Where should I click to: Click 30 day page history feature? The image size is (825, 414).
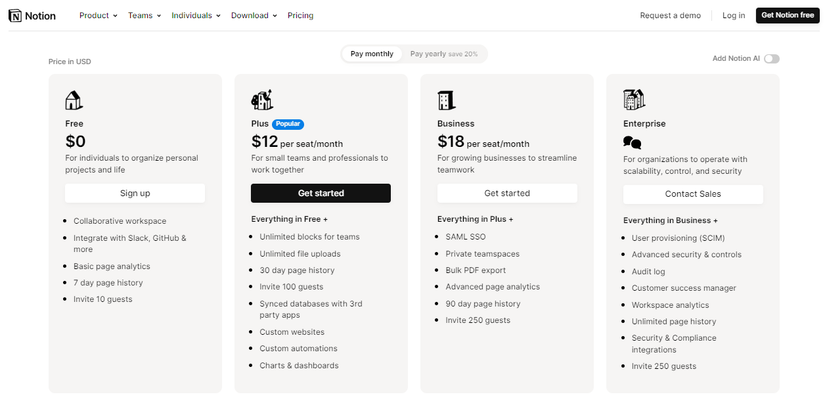(297, 270)
